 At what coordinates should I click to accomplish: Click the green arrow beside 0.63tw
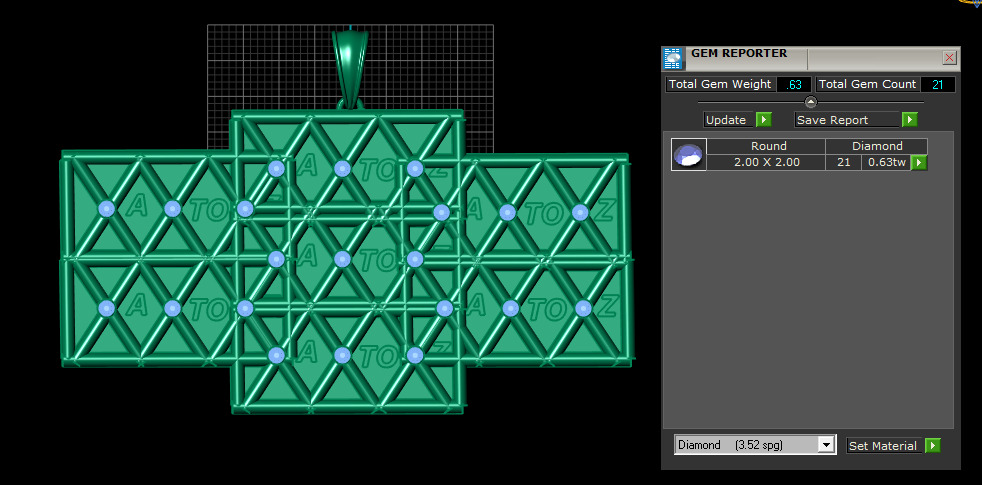coord(919,163)
